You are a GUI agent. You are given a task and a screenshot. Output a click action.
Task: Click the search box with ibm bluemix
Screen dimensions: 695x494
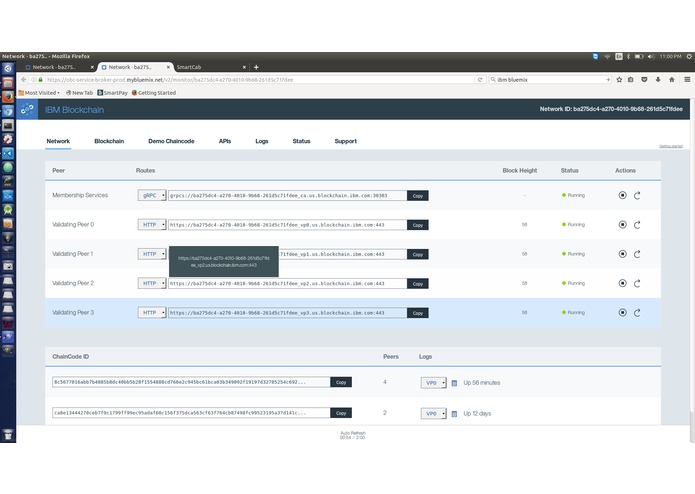click(x=550, y=80)
